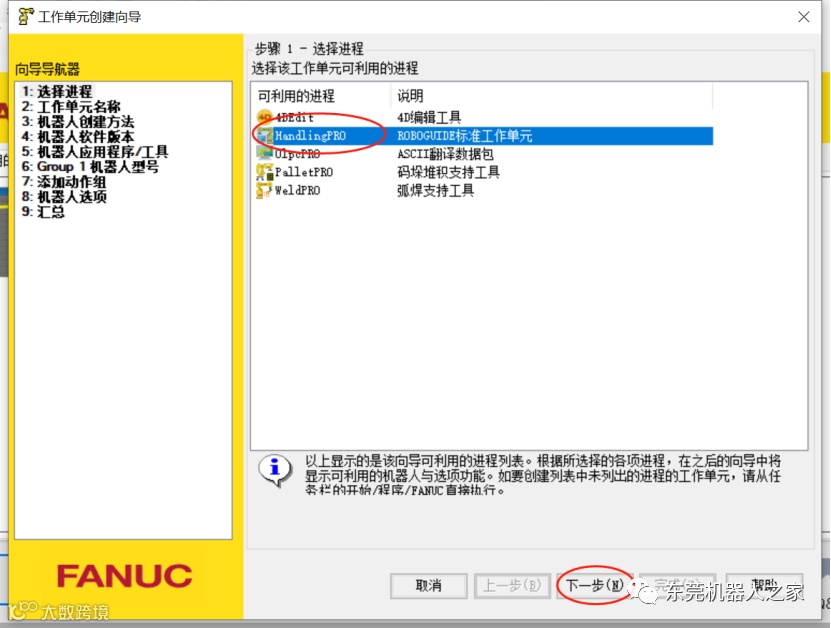This screenshot has width=831, height=628.
Task: Jump to step 8 机器人选项
Action: pyautogui.click(x=64, y=197)
